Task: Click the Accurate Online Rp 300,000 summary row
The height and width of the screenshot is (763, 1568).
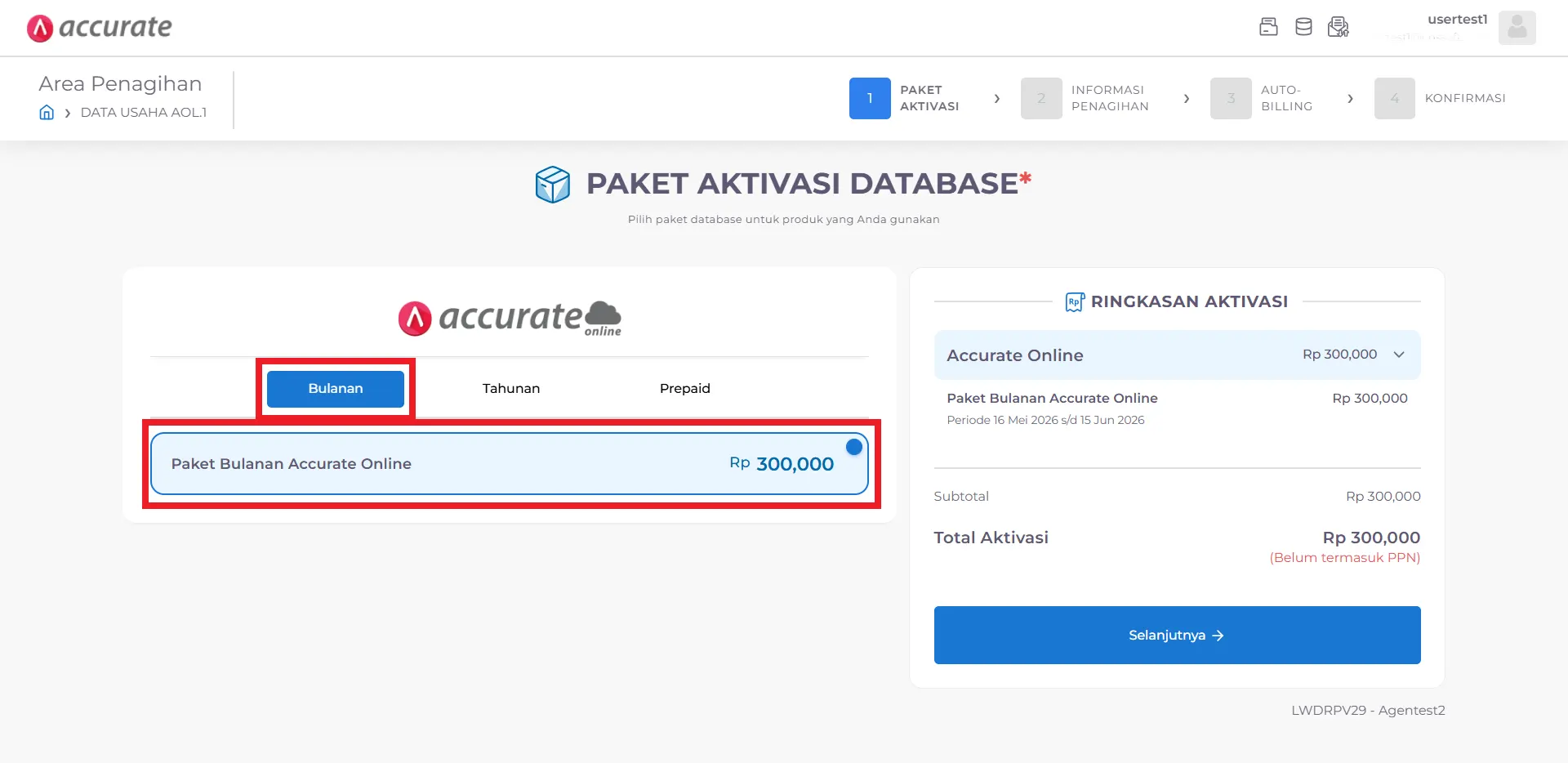Action: click(x=1177, y=355)
